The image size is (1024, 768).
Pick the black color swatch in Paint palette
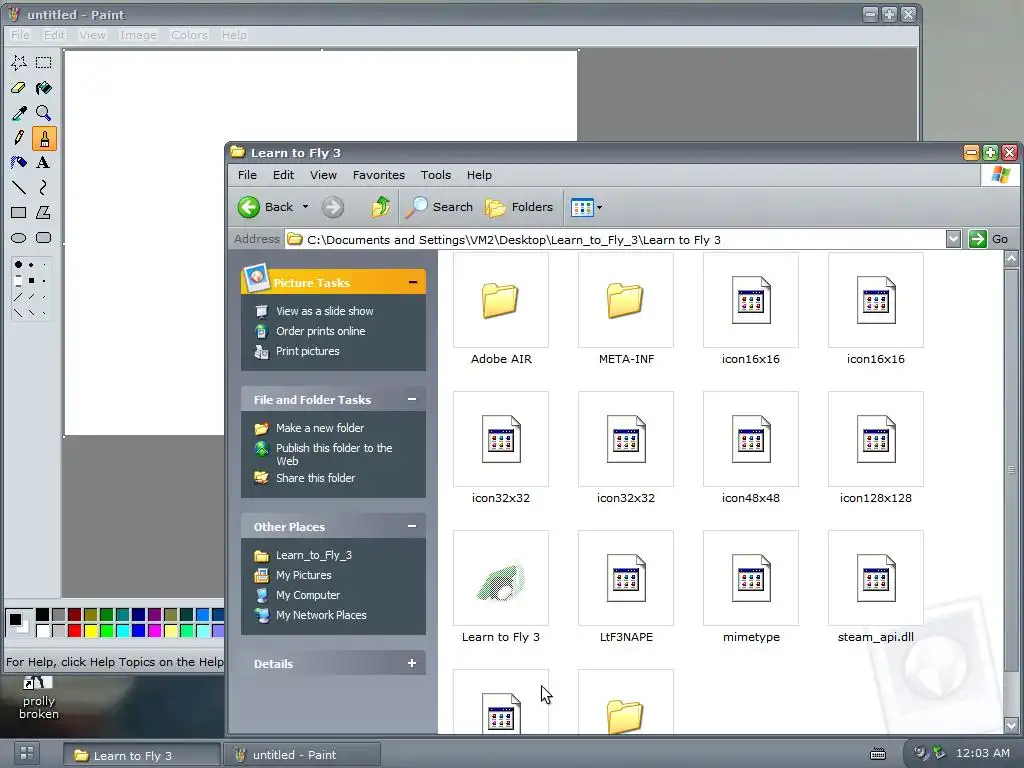(x=42, y=615)
